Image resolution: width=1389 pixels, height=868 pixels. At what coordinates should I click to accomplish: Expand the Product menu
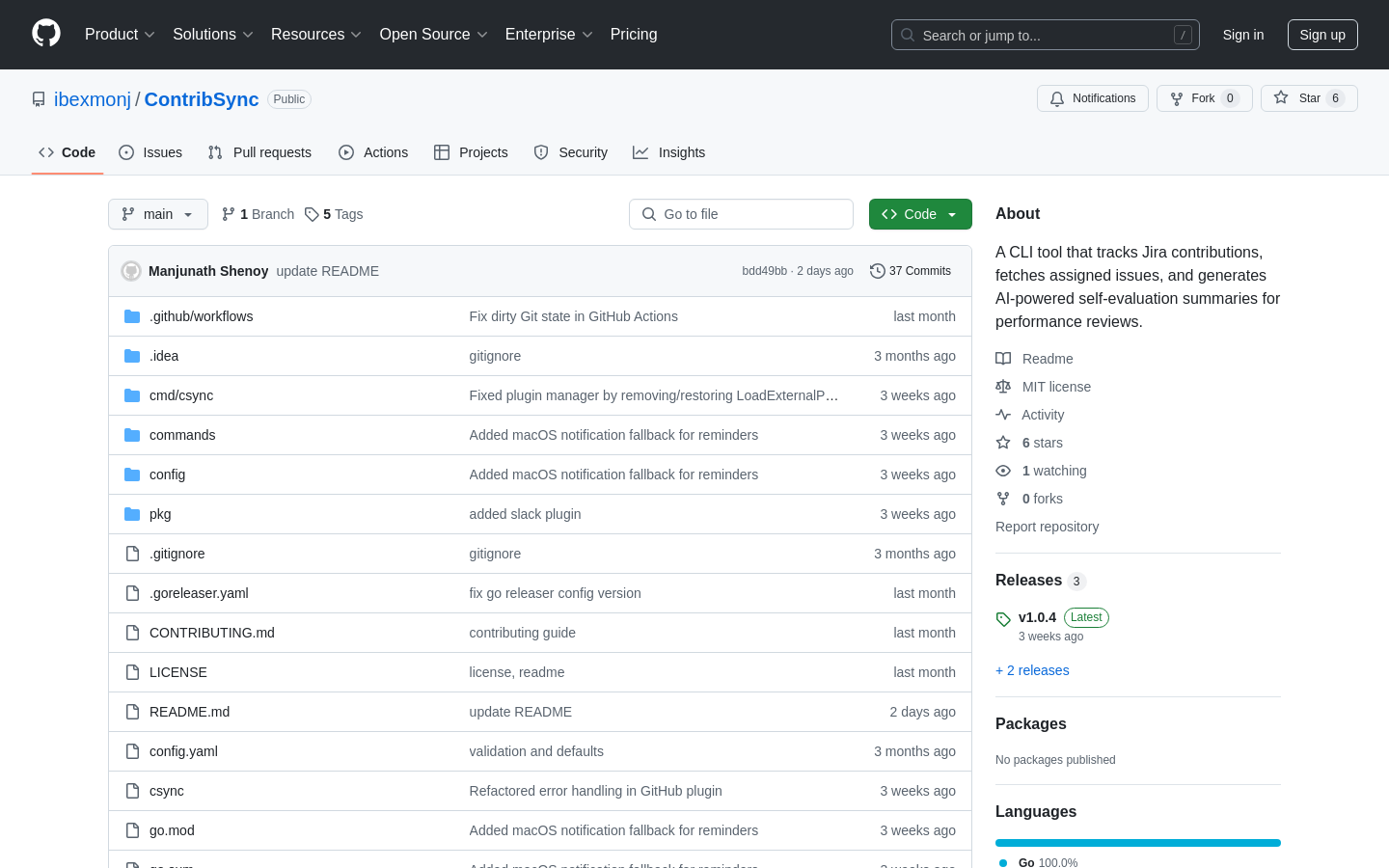[x=120, y=35]
